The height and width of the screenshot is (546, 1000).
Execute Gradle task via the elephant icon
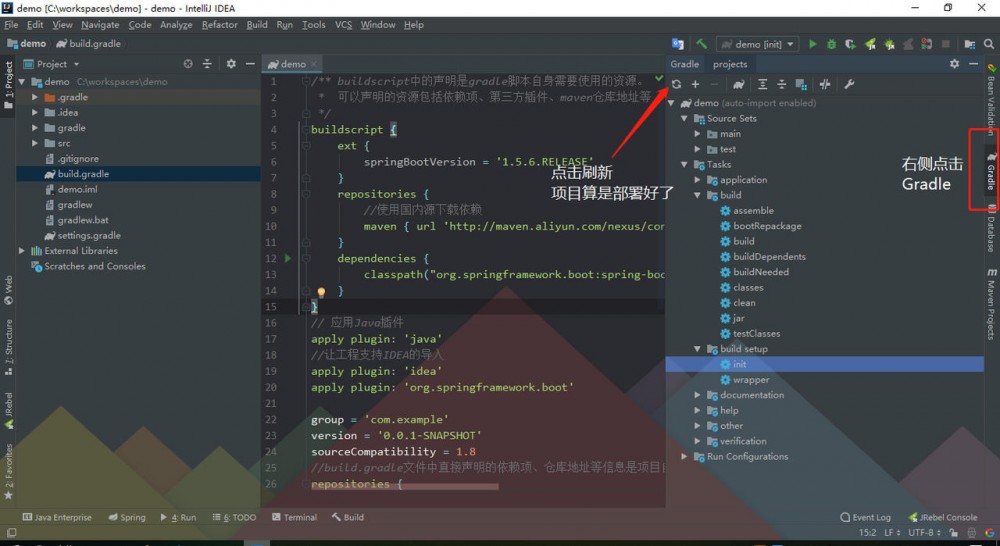pos(739,84)
